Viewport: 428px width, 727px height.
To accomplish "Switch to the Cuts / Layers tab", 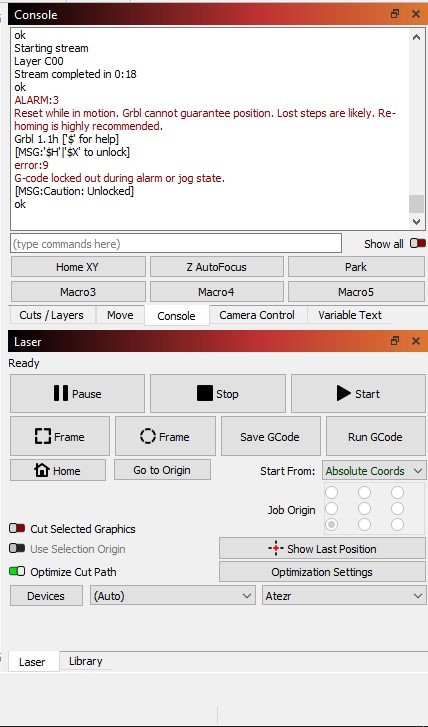I will tap(51, 315).
